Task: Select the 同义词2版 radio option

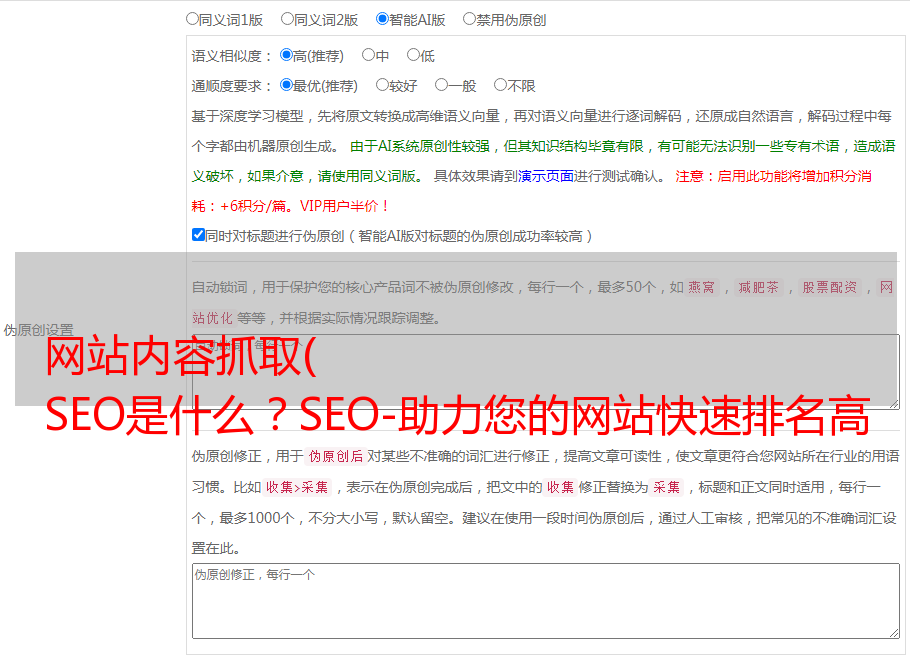Action: pyautogui.click(x=287, y=19)
